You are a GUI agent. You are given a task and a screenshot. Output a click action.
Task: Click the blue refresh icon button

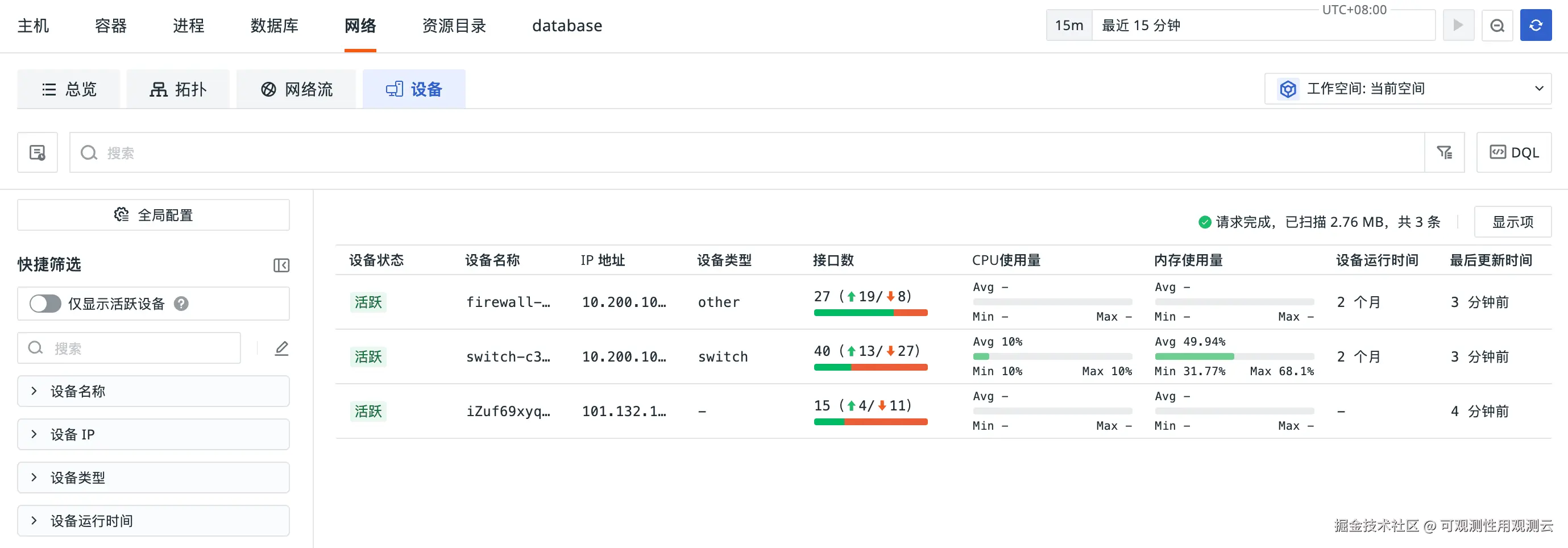pos(1535,26)
